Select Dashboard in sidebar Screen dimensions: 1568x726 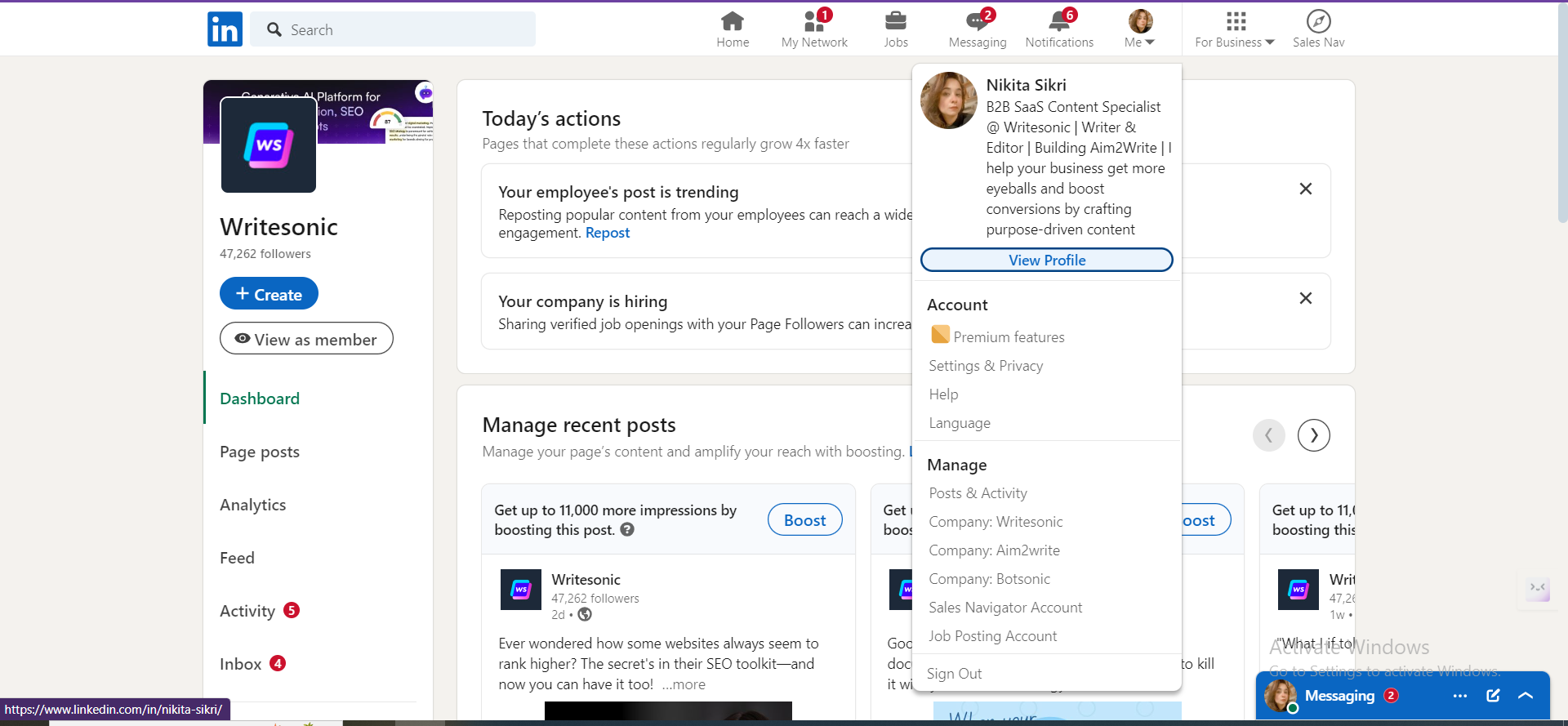click(260, 399)
